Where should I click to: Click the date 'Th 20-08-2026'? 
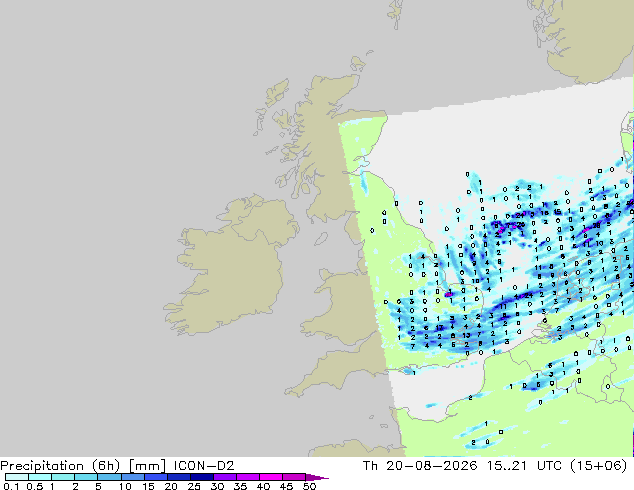tap(420, 465)
